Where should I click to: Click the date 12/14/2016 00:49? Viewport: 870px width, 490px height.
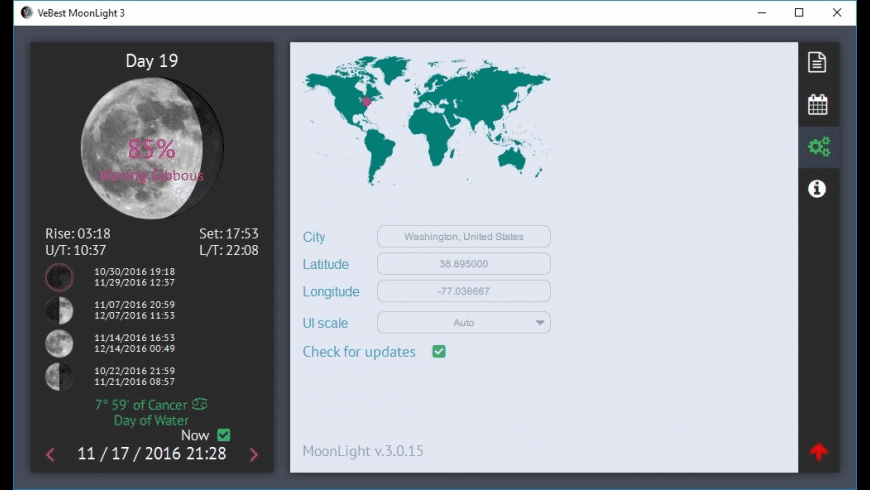[134, 348]
